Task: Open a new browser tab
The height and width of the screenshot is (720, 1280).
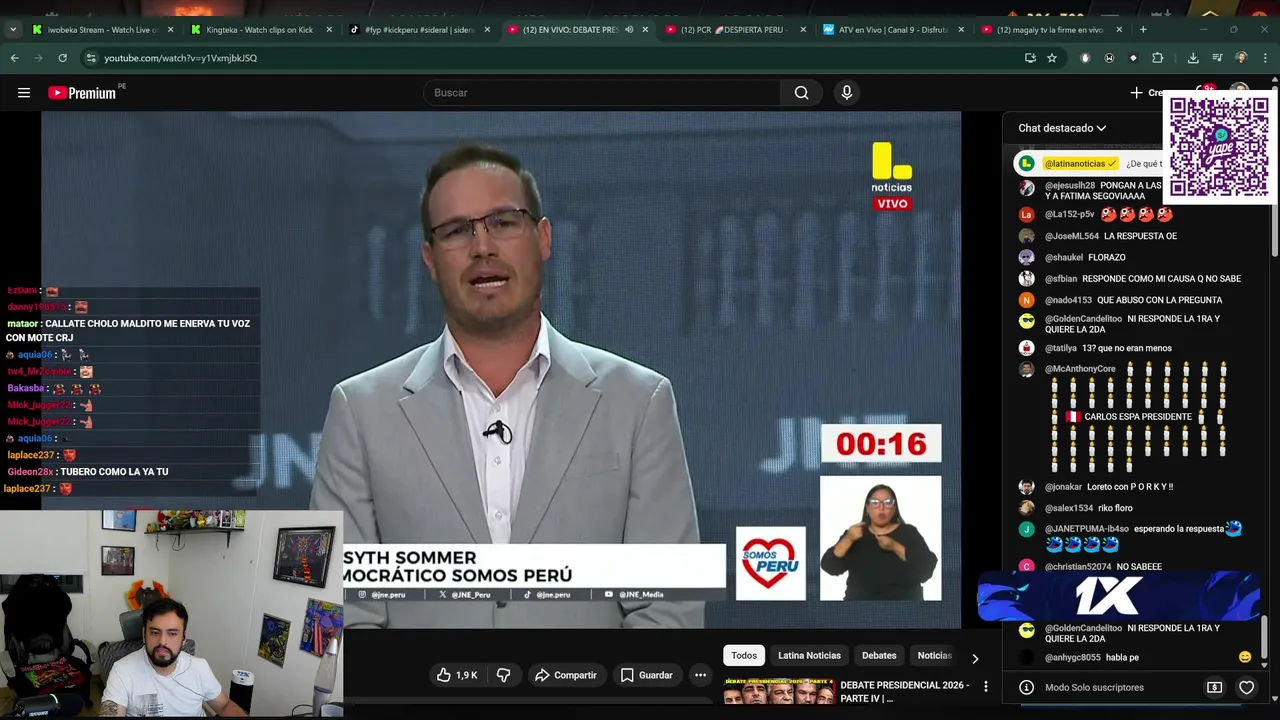Action: [1143, 30]
